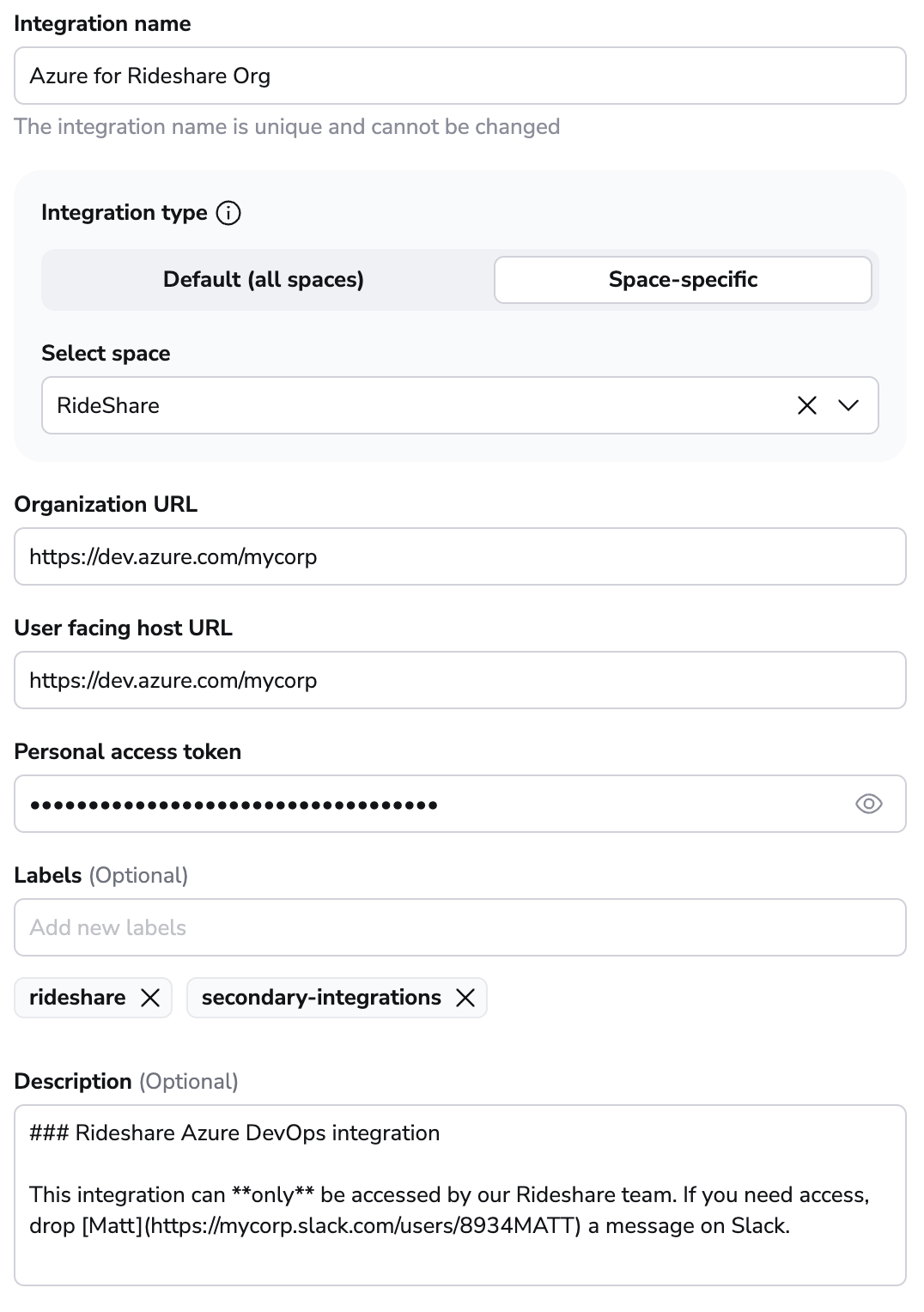Expand the Select space dropdown chevron

(x=848, y=405)
